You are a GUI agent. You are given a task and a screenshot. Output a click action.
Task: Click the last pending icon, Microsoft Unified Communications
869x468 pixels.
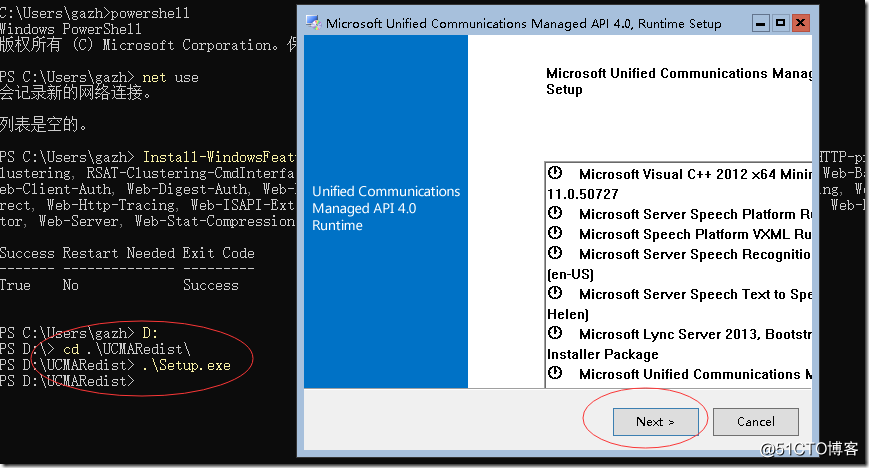[x=555, y=373]
